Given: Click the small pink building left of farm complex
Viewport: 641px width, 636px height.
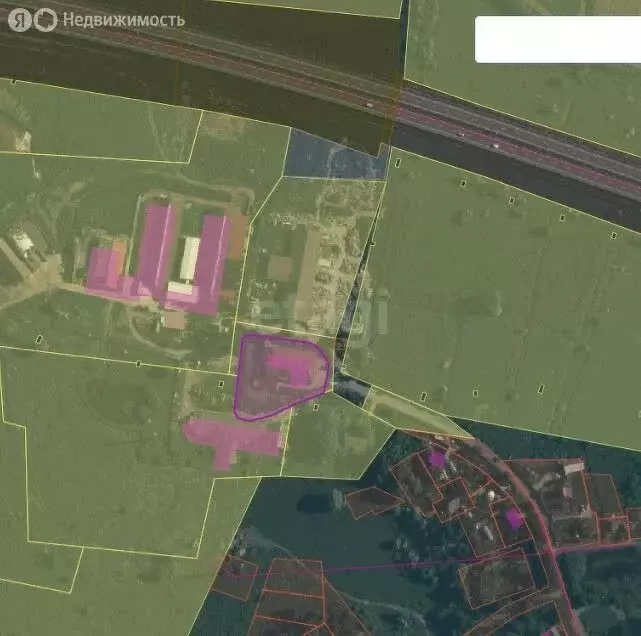Looking at the screenshot, I should tap(101, 269).
